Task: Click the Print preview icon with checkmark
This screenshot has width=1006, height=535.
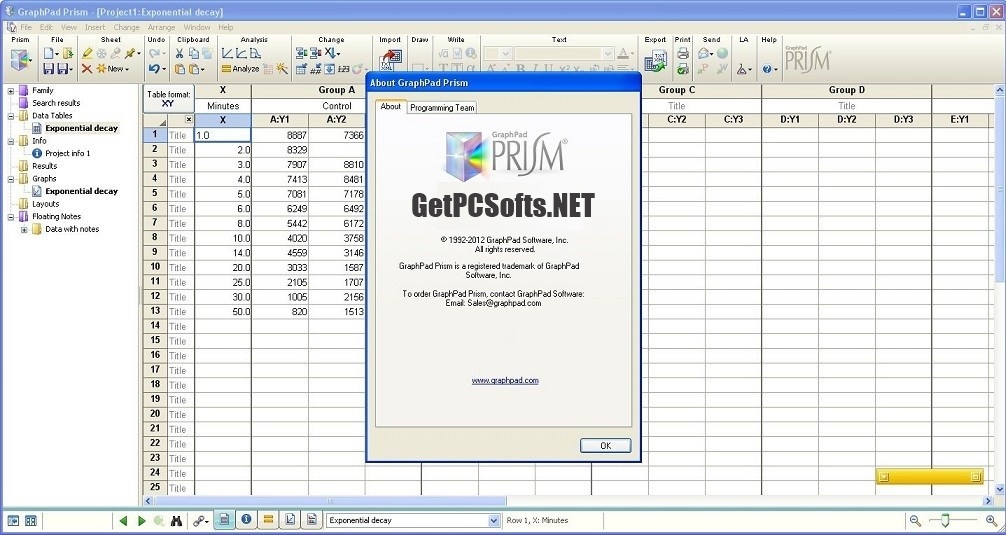Action: (683, 69)
